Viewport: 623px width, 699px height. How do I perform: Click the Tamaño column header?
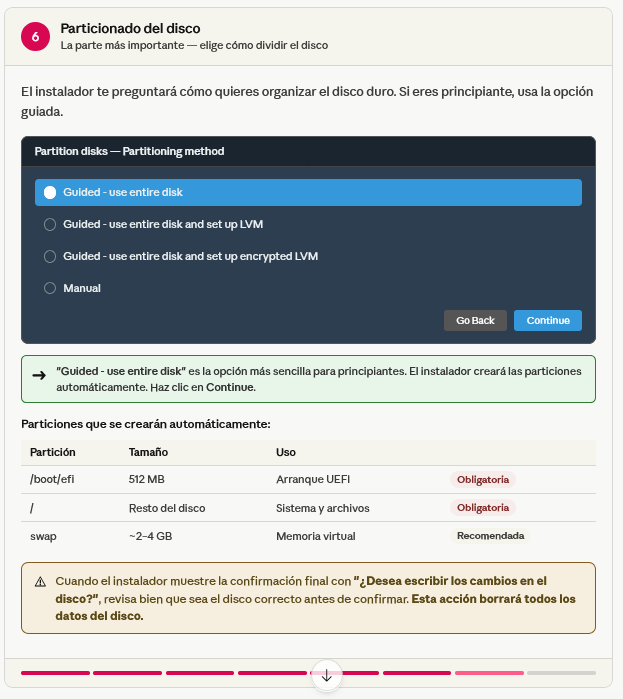(x=148, y=452)
